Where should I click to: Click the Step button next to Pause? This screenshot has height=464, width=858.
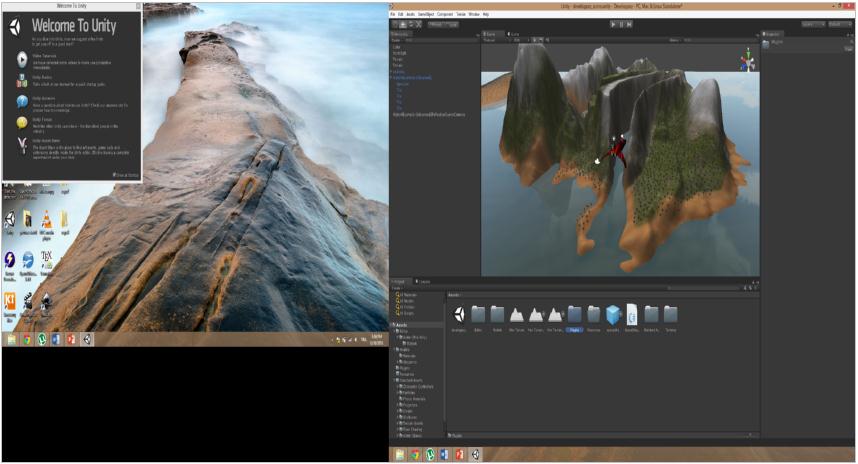(630, 24)
